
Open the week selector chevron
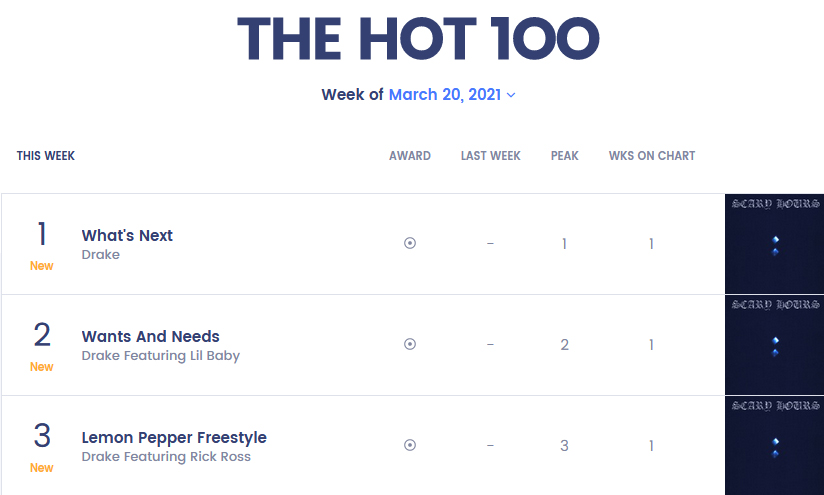tap(511, 95)
